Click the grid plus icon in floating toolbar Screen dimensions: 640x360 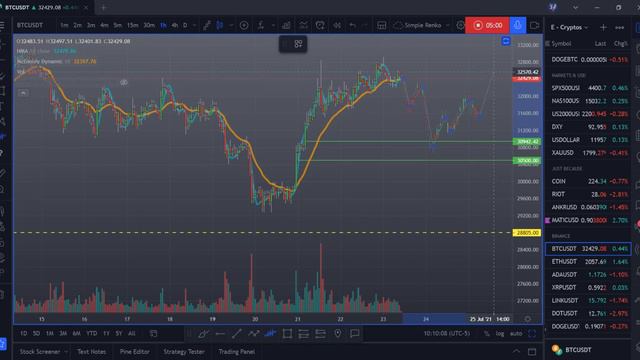[298, 44]
